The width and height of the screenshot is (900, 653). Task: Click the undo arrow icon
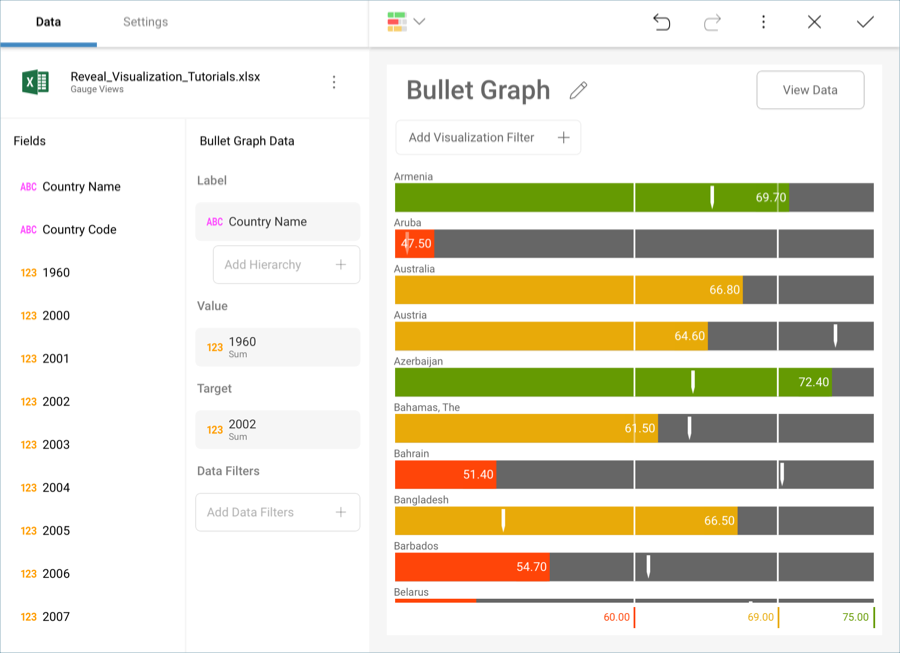tap(661, 22)
